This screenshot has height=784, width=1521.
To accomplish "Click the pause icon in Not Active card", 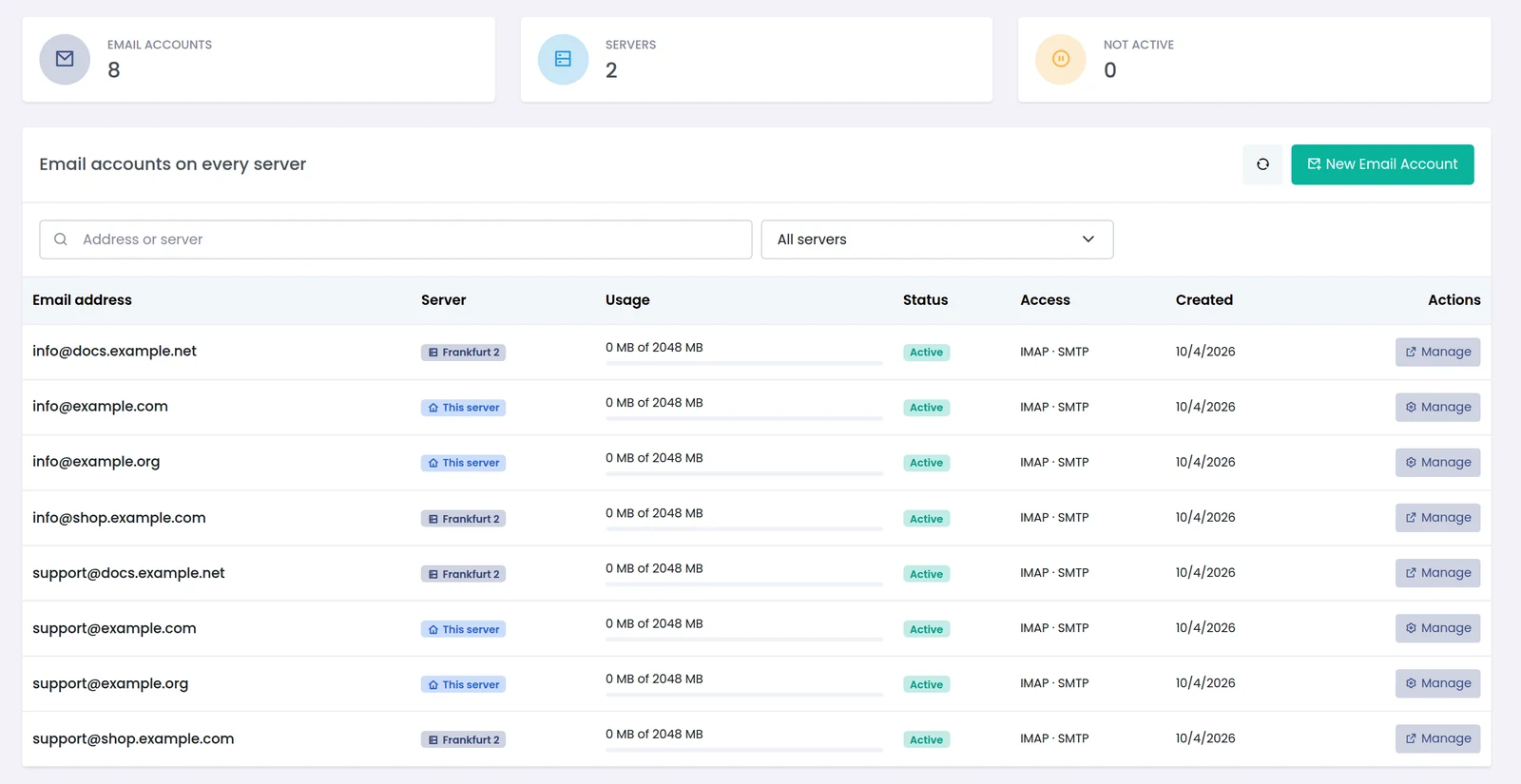I will coord(1061,59).
